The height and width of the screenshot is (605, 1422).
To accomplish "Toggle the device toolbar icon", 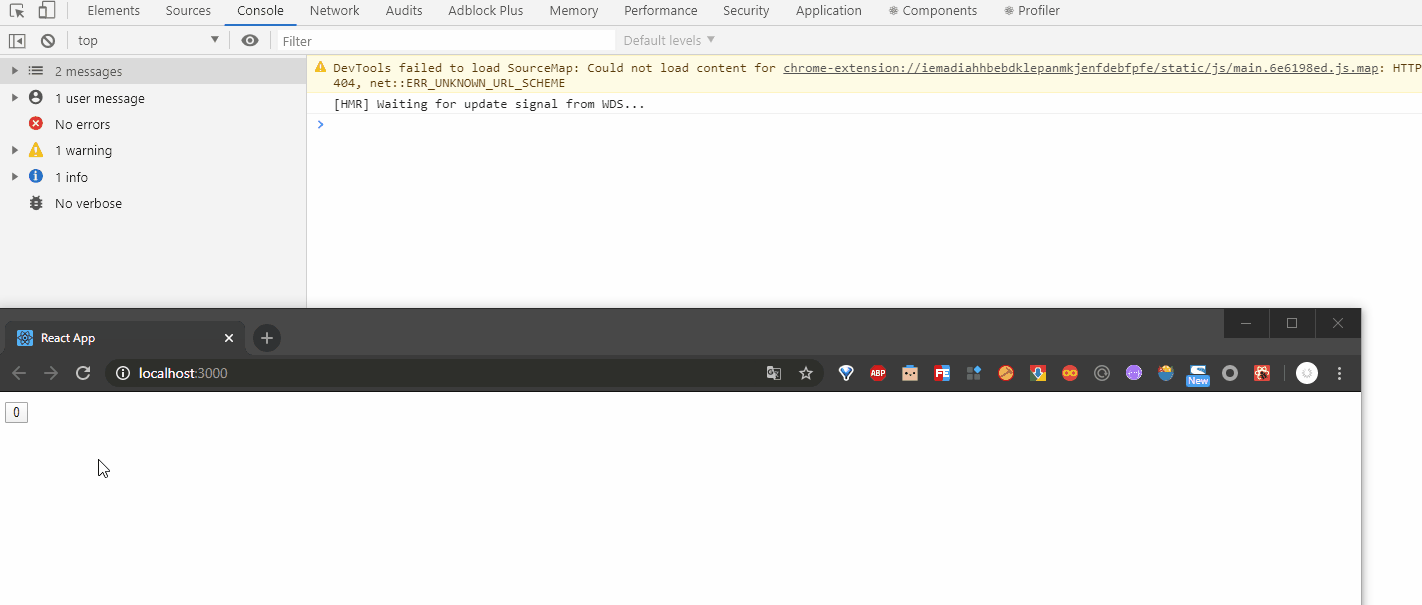I will (46, 11).
